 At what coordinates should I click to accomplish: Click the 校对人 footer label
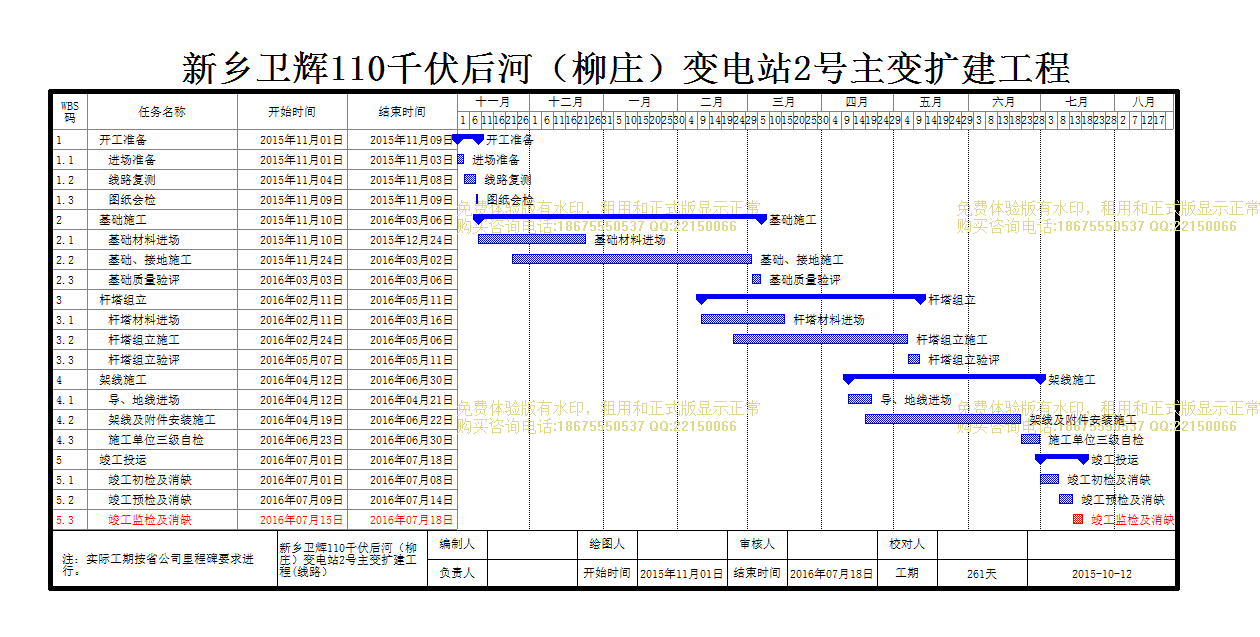[x=907, y=544]
